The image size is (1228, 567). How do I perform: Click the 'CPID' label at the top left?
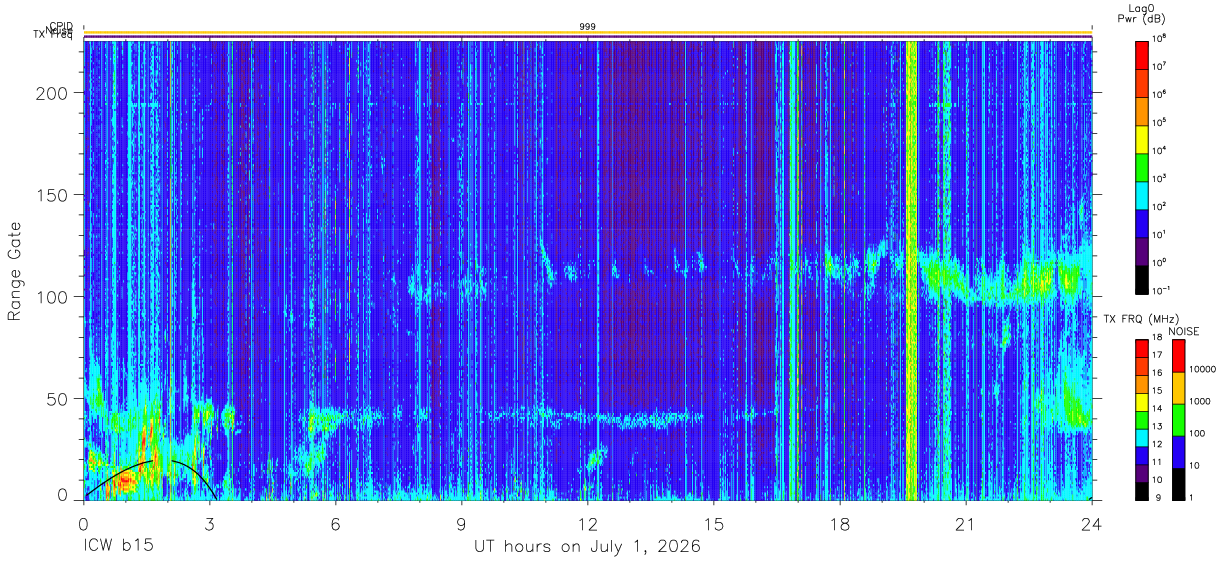pyautogui.click(x=60, y=27)
